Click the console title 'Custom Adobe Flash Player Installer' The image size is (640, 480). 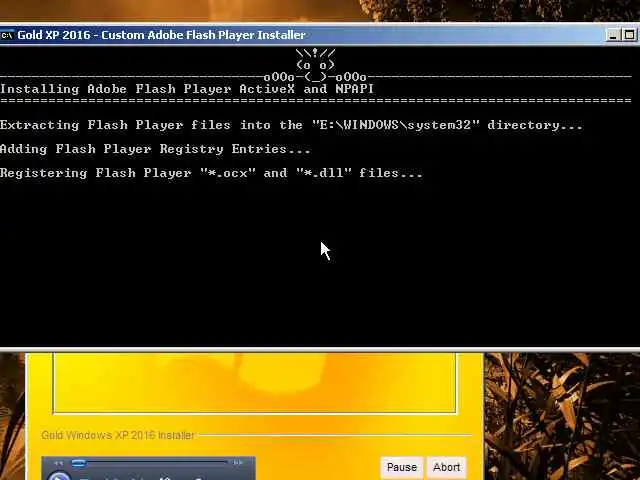point(203,35)
